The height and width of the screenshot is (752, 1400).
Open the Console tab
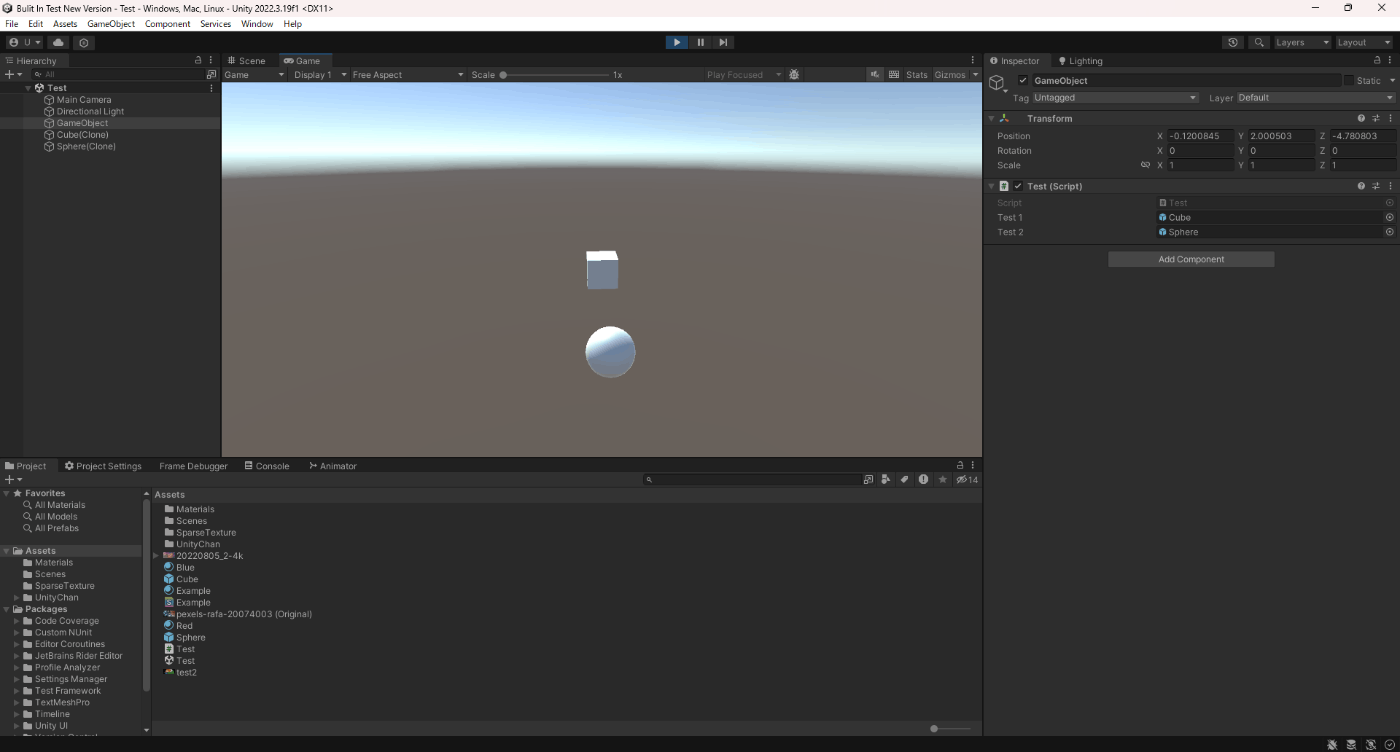point(267,466)
